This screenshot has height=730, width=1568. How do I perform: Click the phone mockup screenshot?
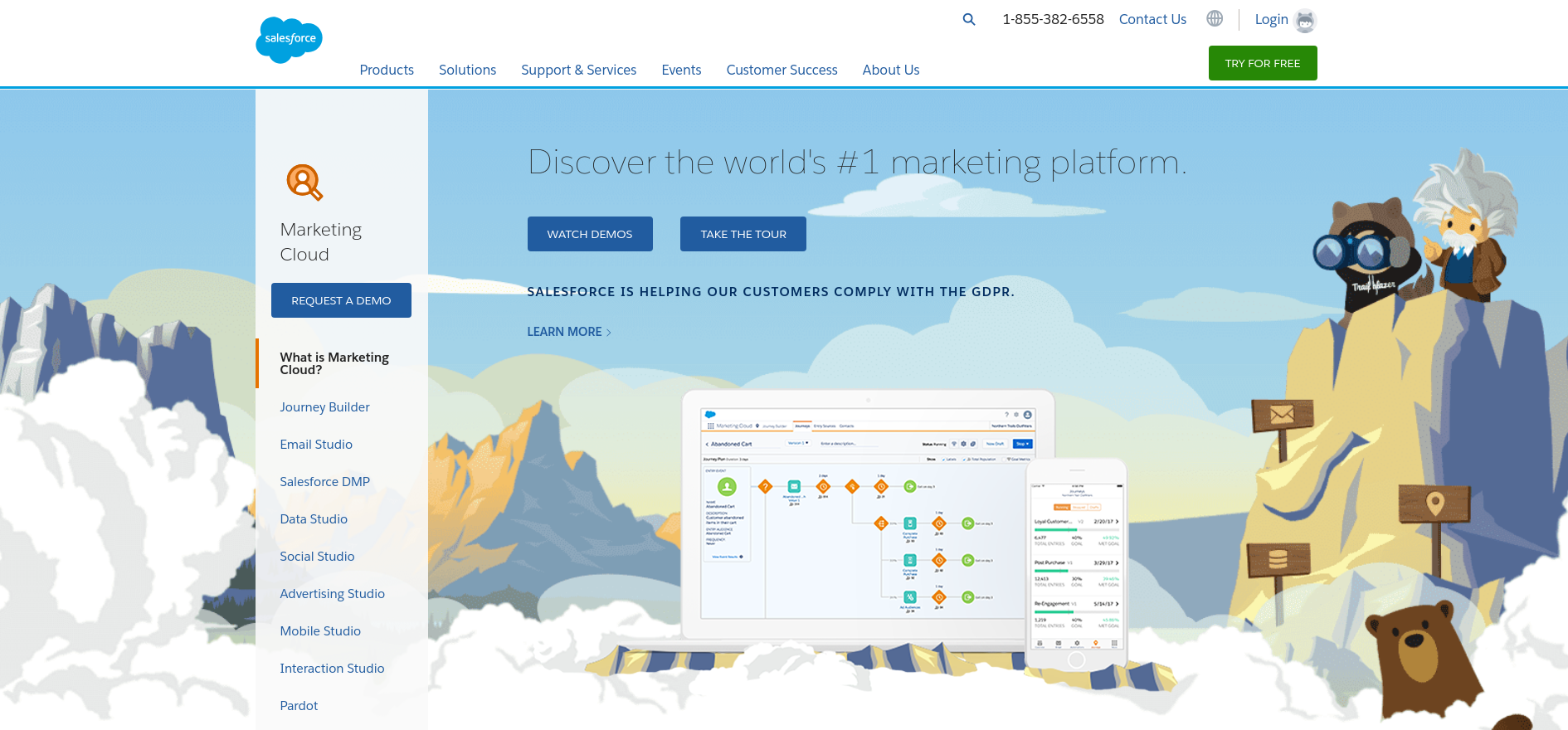point(1076,564)
